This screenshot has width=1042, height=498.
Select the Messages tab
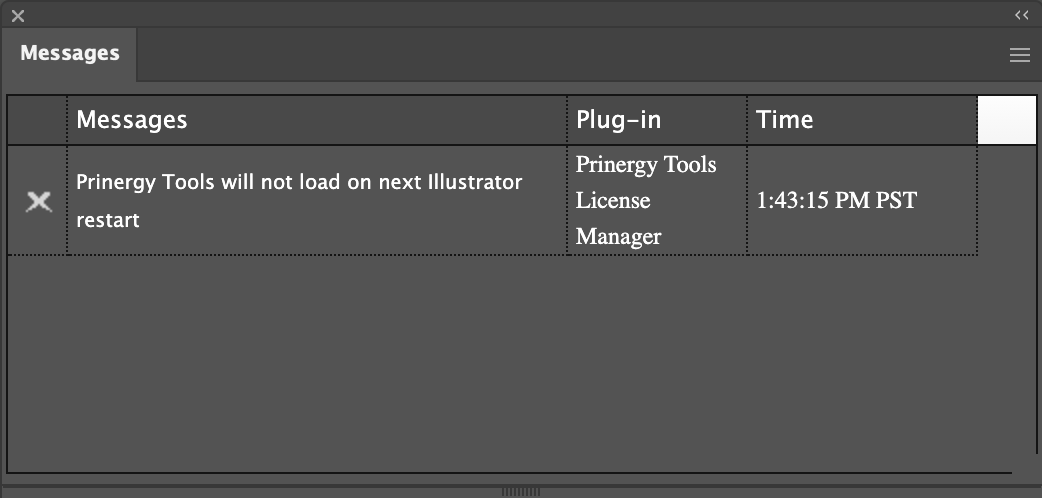click(x=70, y=54)
